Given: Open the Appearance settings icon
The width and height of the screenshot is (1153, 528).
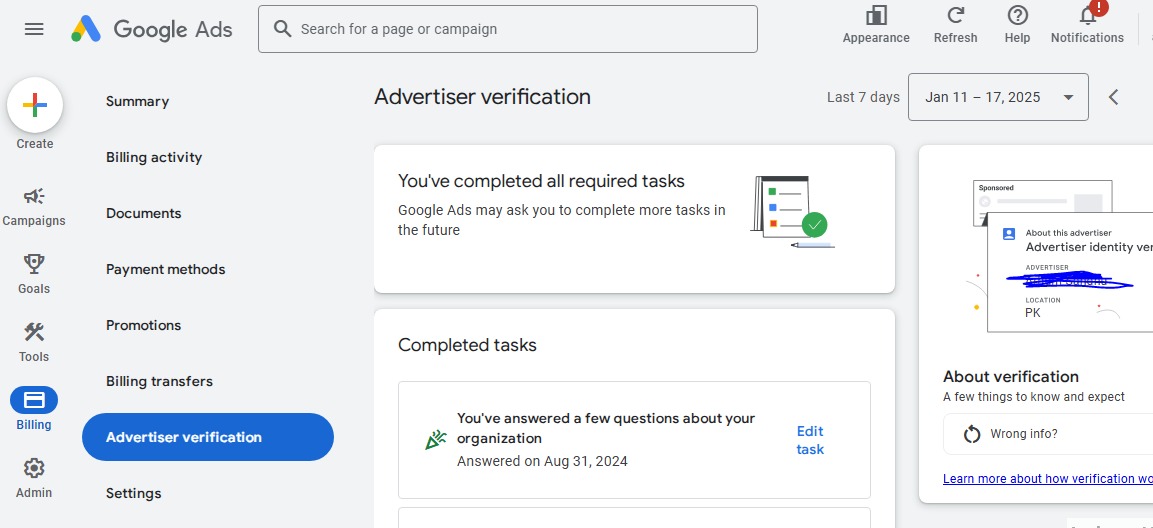Looking at the screenshot, I should [x=876, y=16].
